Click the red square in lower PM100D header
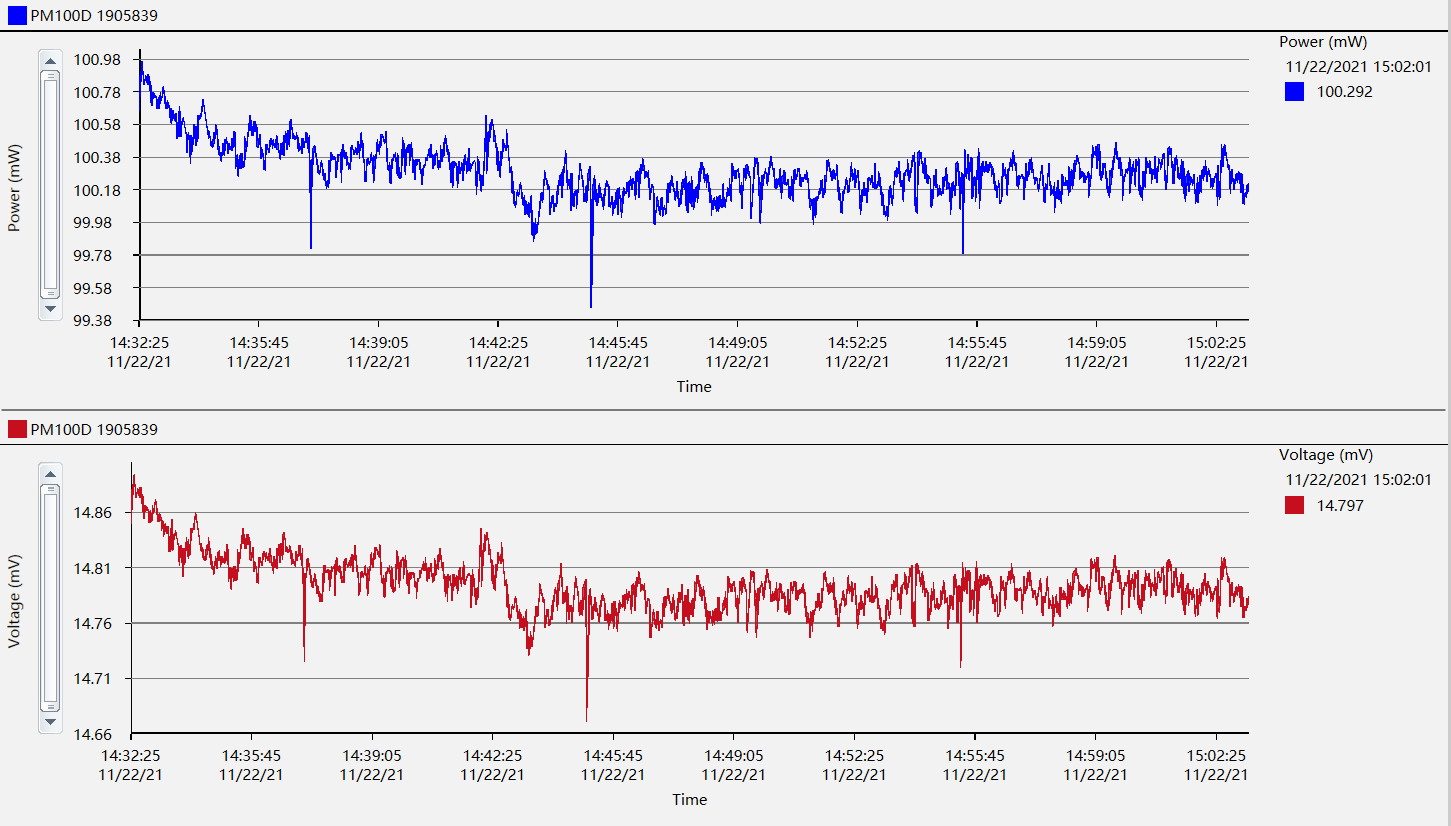The height and width of the screenshot is (826, 1451). tap(16, 429)
